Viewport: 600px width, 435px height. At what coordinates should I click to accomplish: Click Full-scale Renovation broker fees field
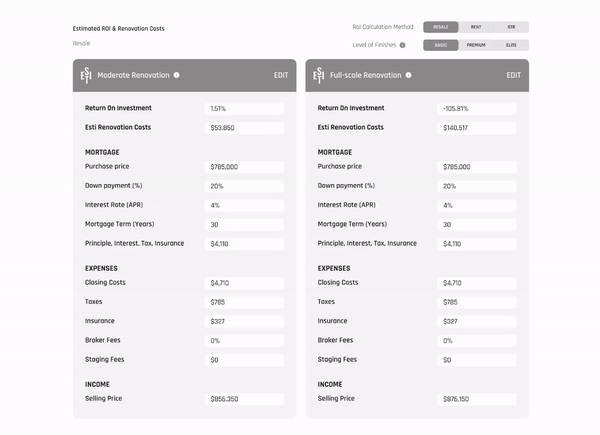476,341
